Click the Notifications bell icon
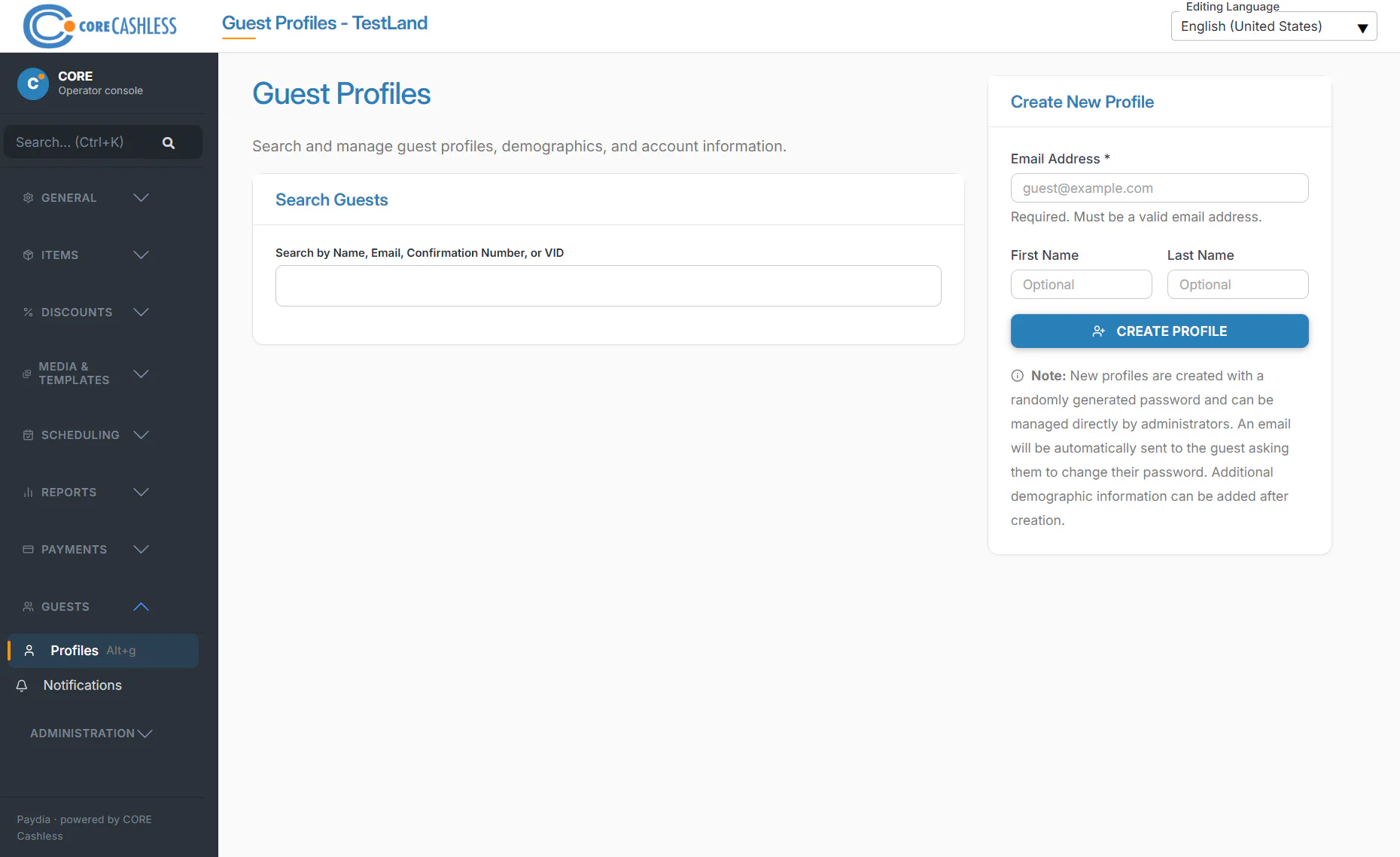The height and width of the screenshot is (857, 1400). click(x=22, y=685)
